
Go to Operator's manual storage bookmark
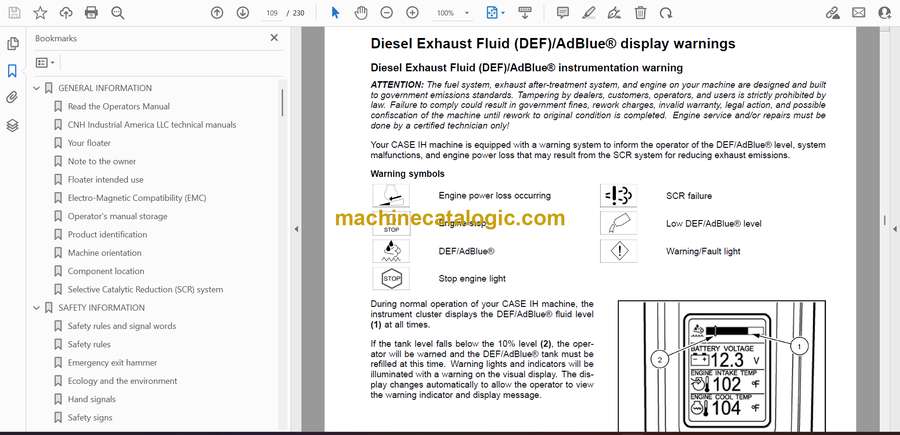[x=118, y=216]
